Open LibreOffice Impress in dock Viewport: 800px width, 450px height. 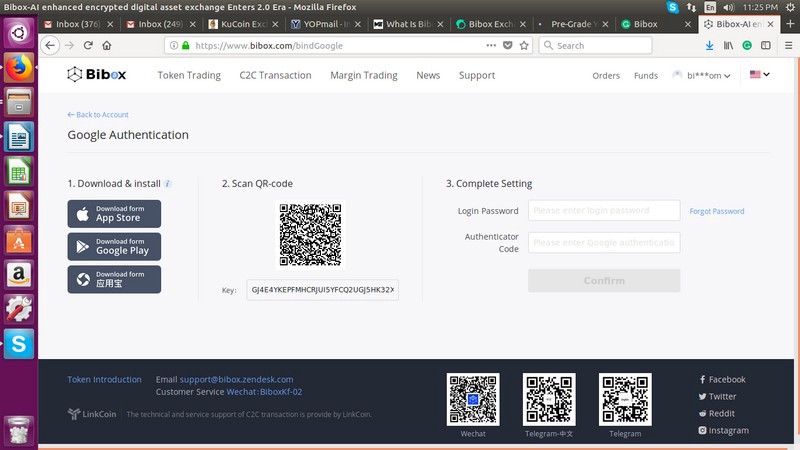tap(19, 206)
